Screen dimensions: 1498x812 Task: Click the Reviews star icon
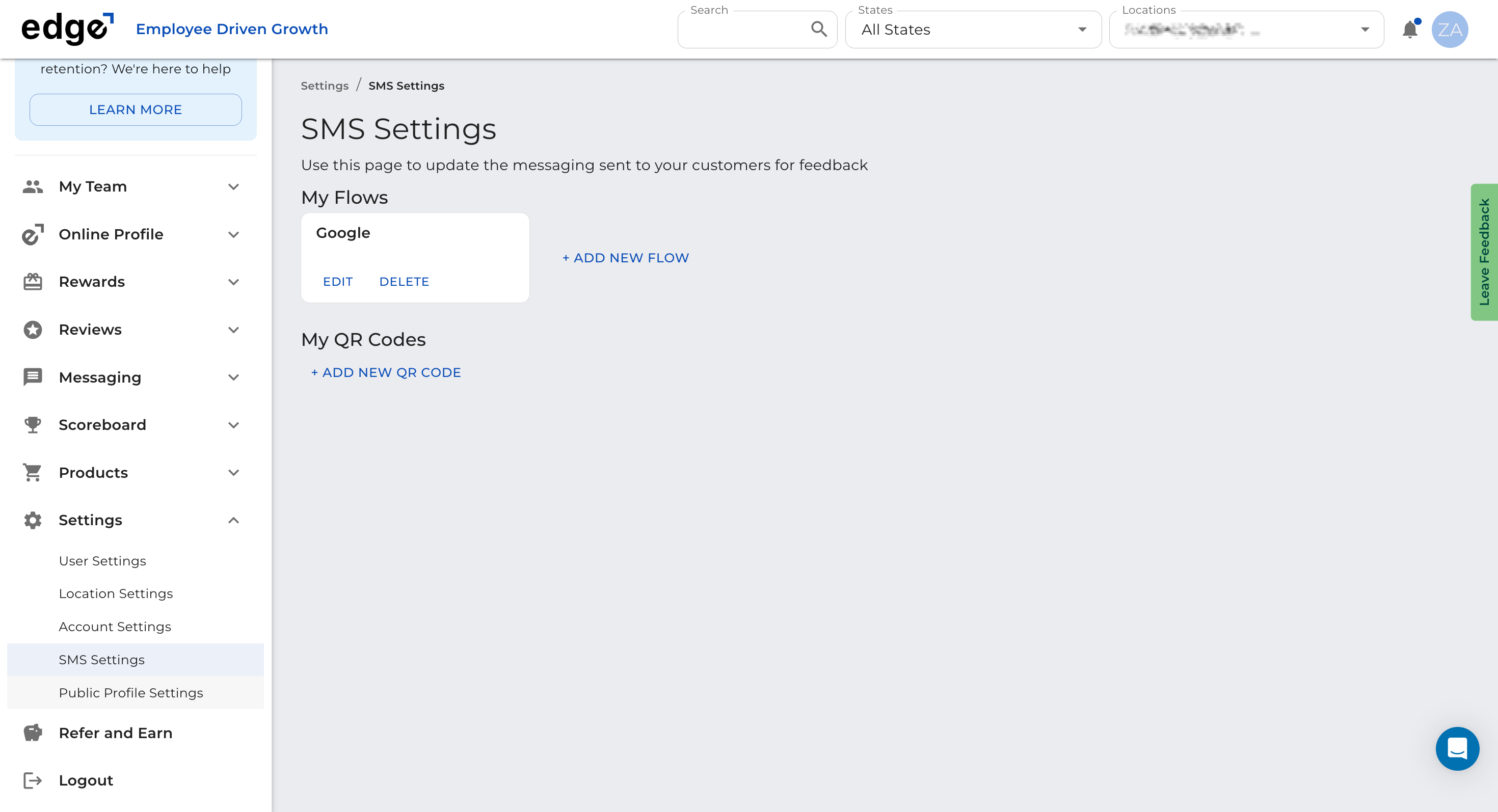(33, 330)
